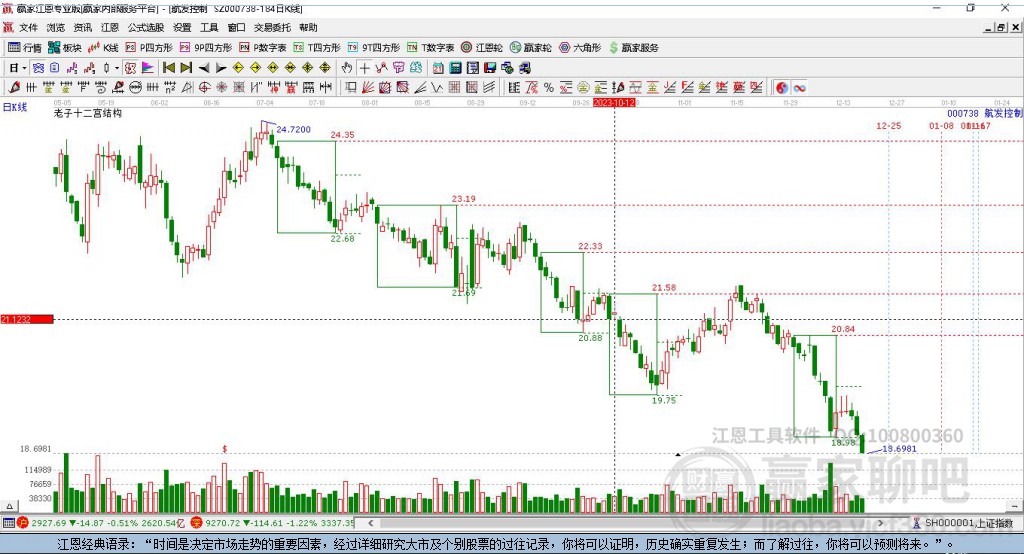Open the 交易委托 menu
Image resolution: width=1024 pixels, height=554 pixels.
(272, 27)
